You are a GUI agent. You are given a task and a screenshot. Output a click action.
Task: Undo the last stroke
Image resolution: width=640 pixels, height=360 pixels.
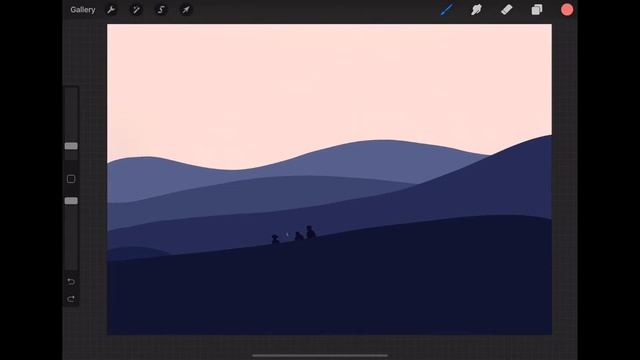71,282
